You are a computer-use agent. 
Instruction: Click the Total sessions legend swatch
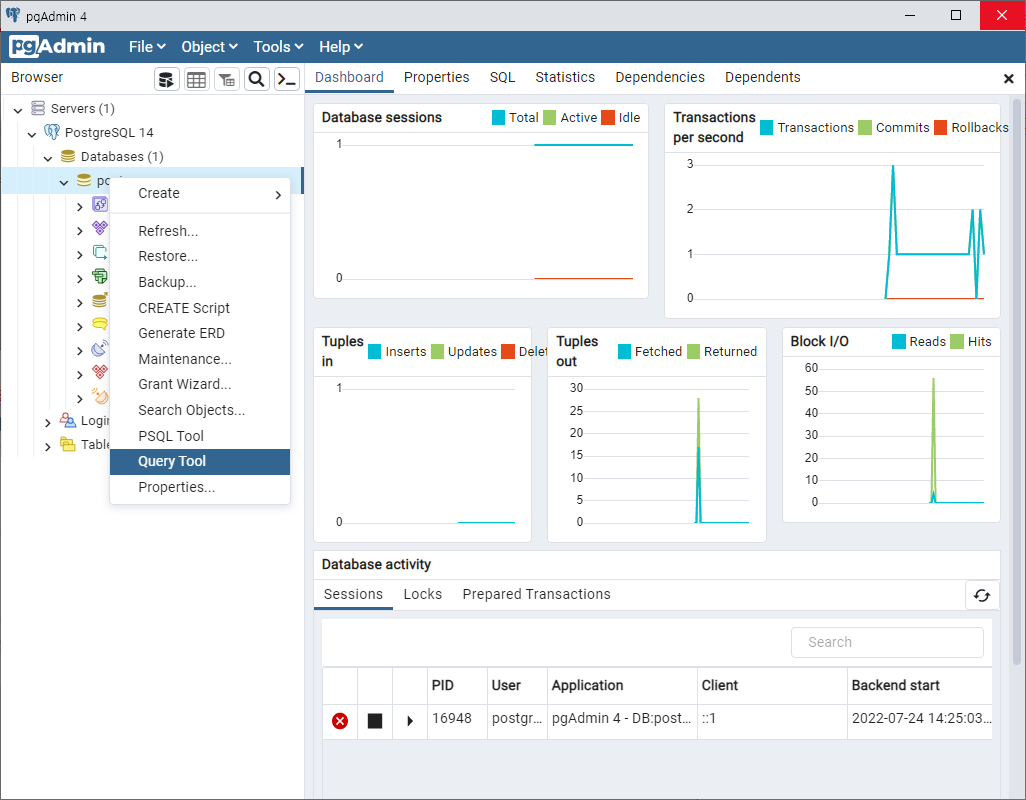(x=498, y=117)
